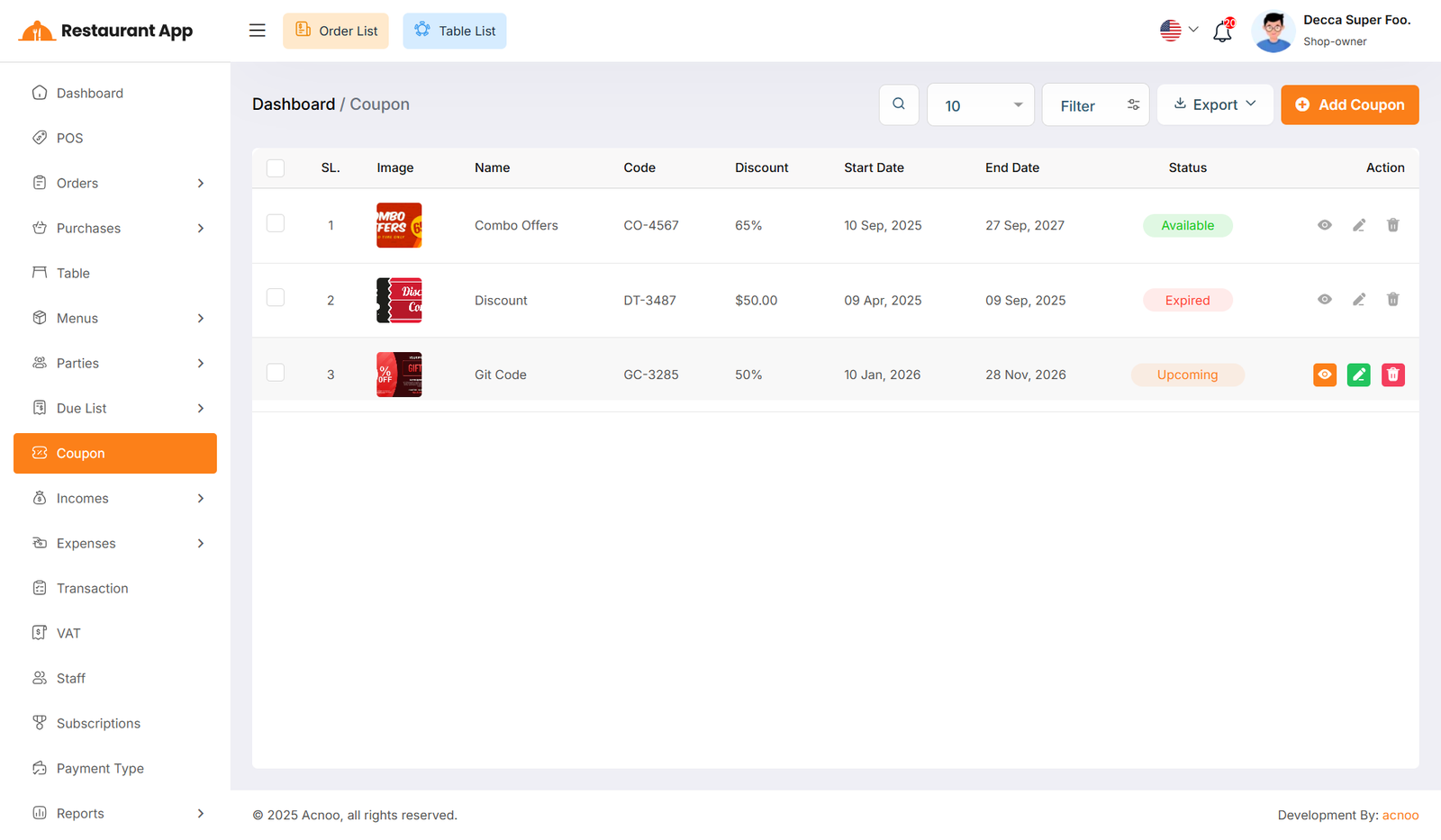The height and width of the screenshot is (840, 1441).
Task: Select the Git Code row checkbox
Action: tap(276, 373)
